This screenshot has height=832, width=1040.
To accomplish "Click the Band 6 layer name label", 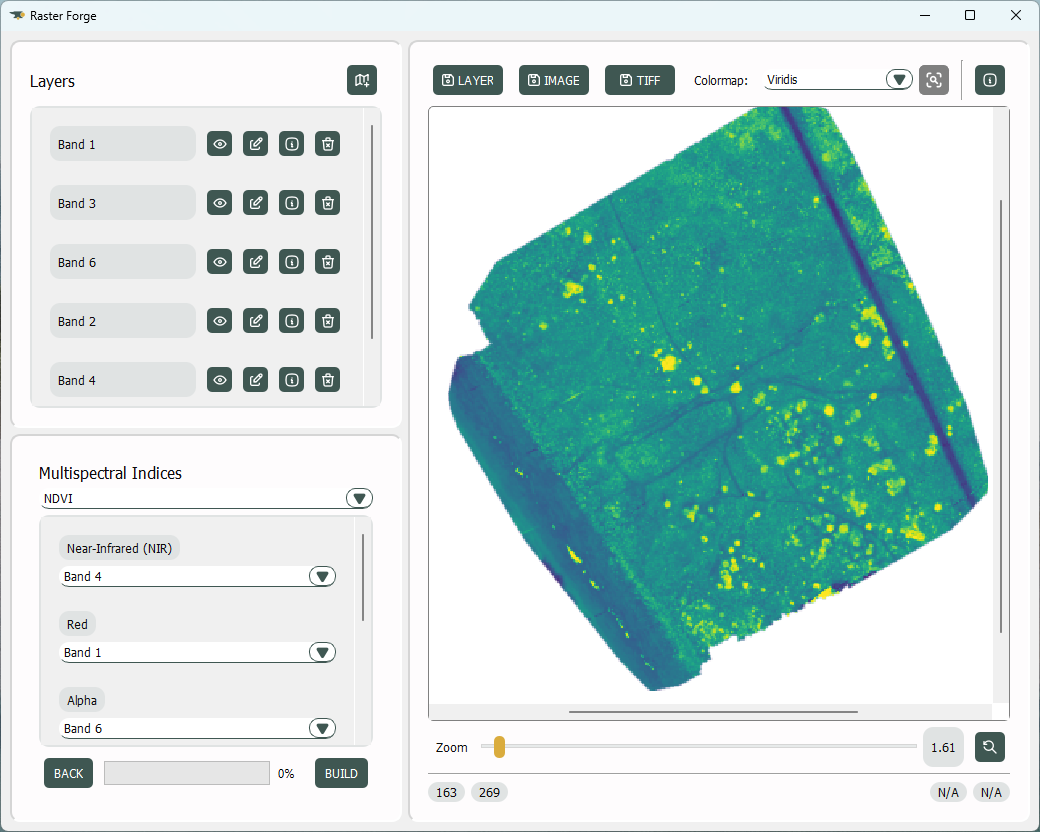I will click(x=123, y=262).
